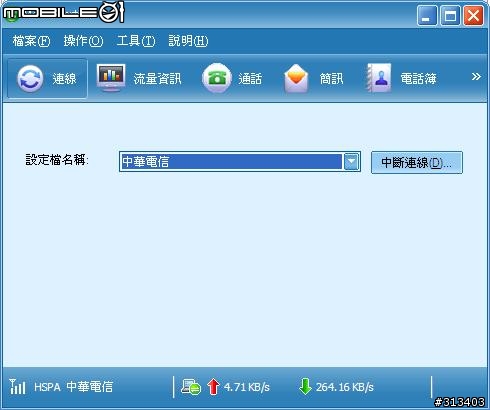Open the 流量資訊 statistics monitor icon

pyautogui.click(x=111, y=78)
